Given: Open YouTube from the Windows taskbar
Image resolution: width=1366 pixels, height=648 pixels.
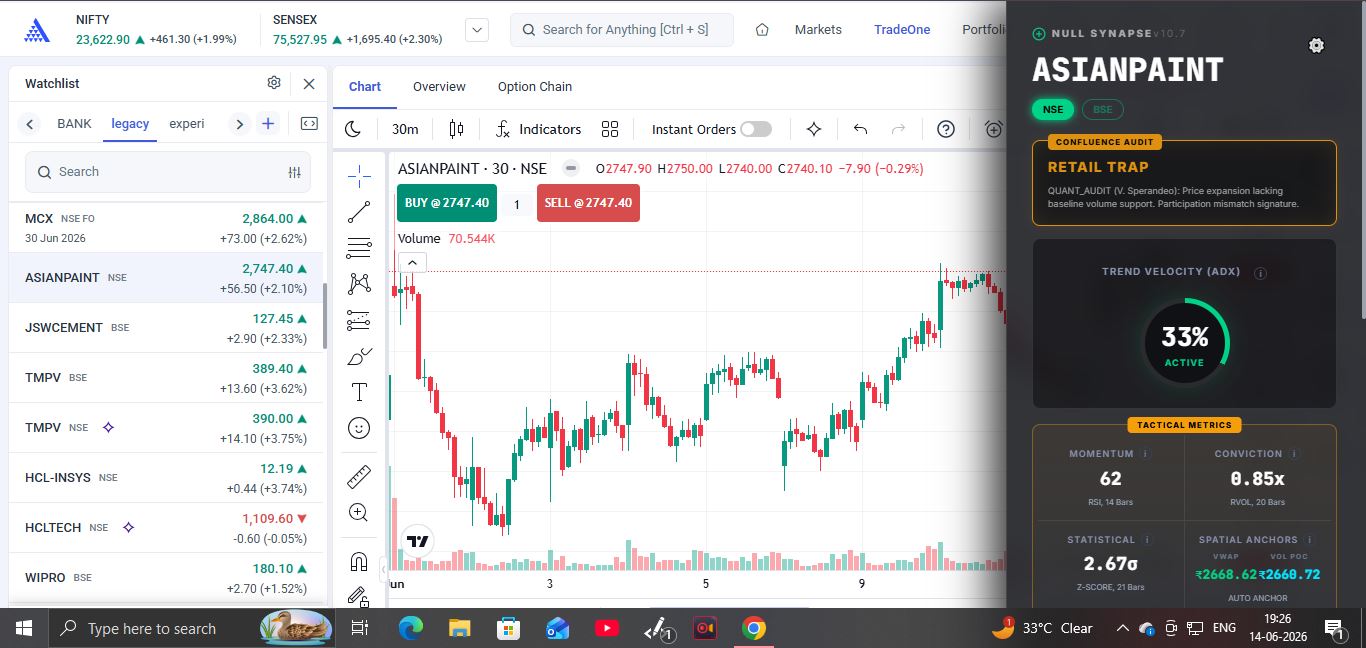Looking at the screenshot, I should (x=606, y=628).
